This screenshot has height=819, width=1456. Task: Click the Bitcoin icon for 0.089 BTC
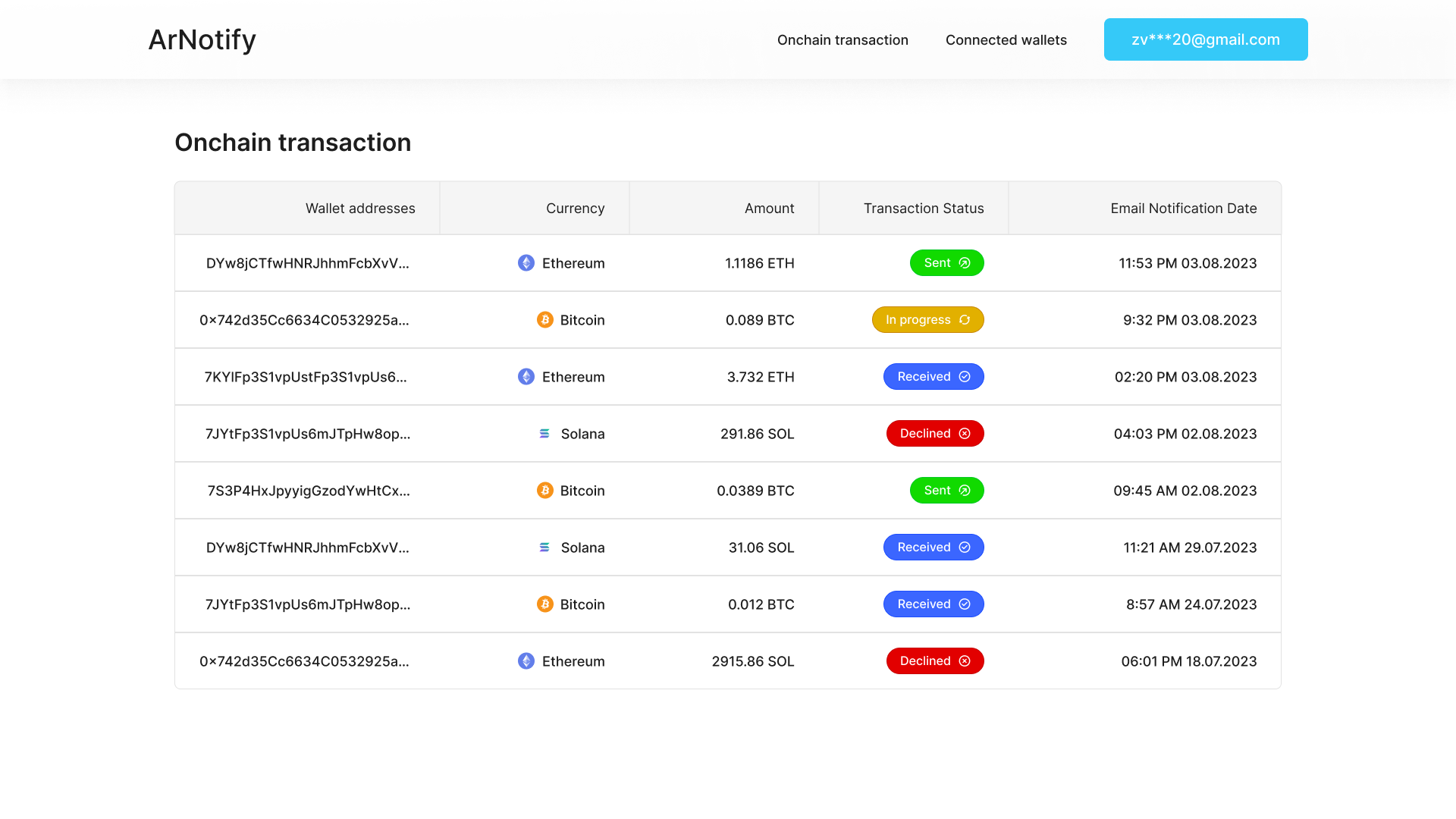544,320
